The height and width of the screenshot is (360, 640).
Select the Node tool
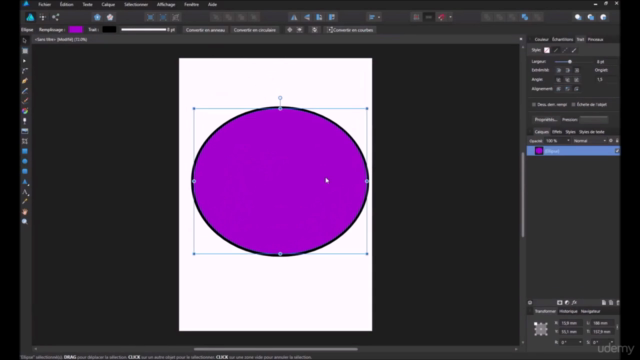(24, 61)
